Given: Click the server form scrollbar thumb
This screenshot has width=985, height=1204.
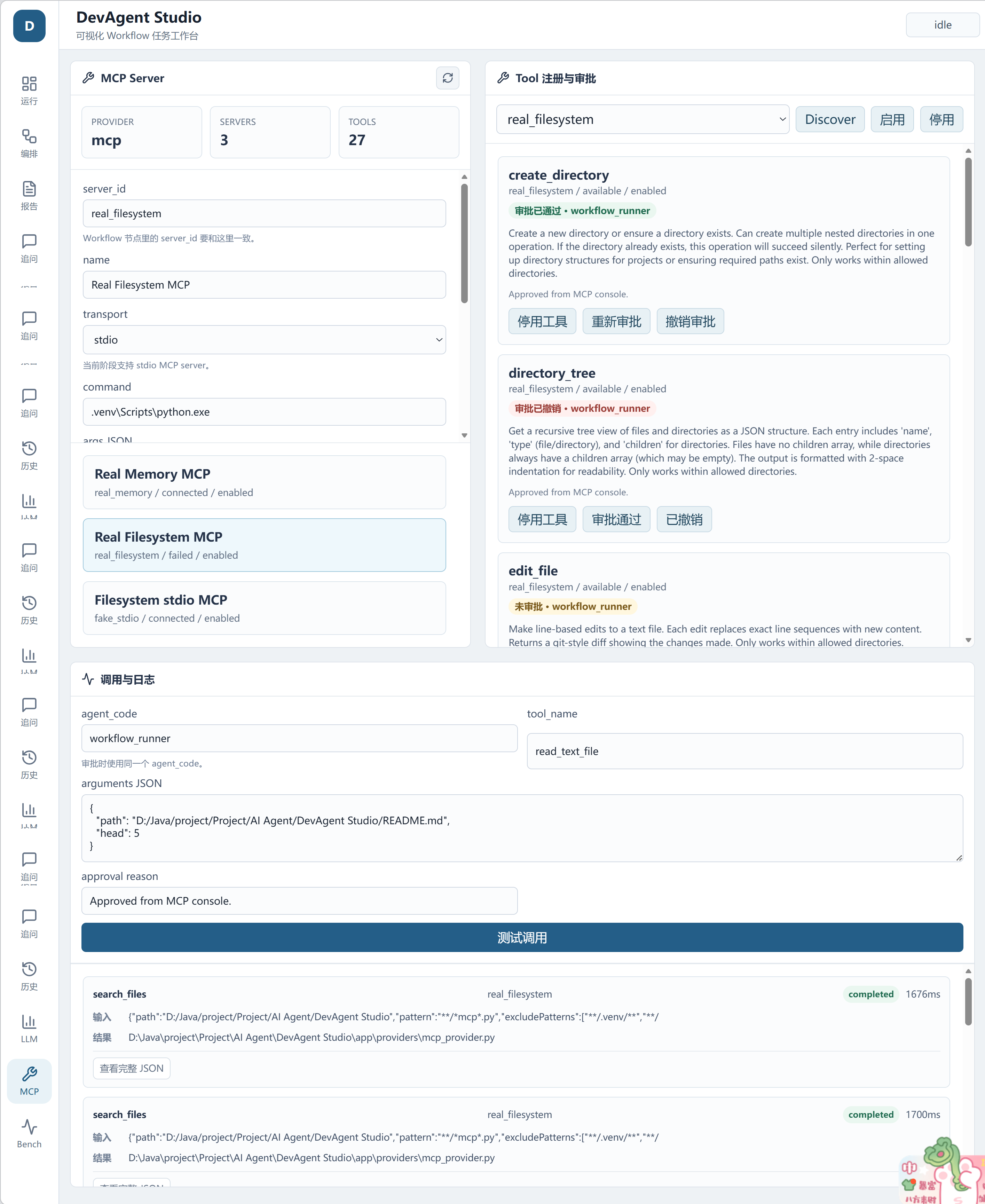Looking at the screenshot, I should pyautogui.click(x=464, y=244).
